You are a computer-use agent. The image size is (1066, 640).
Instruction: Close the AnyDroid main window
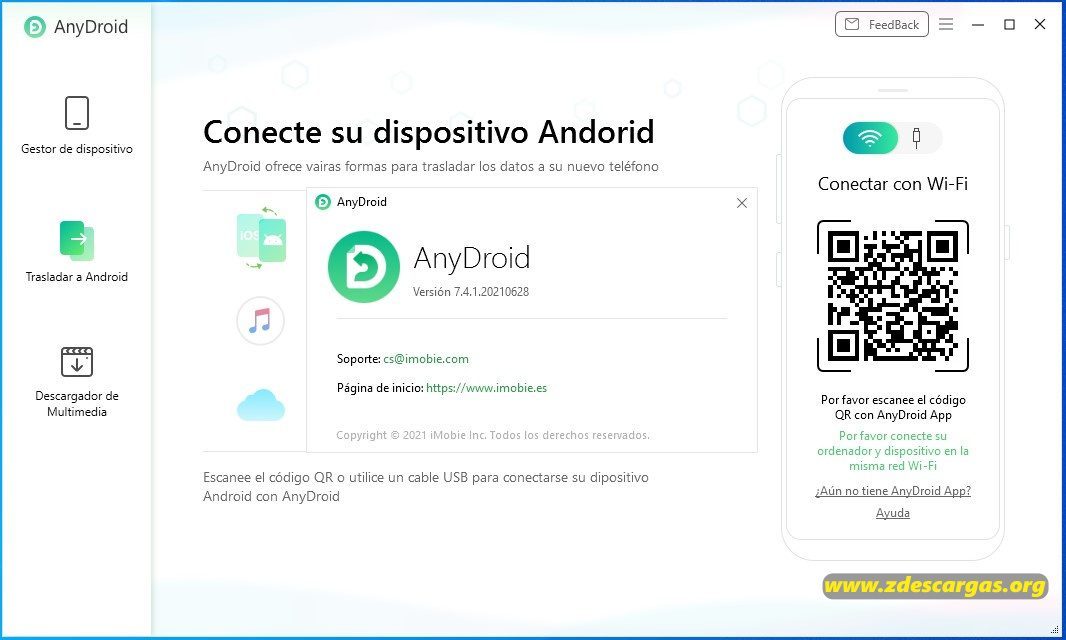pyautogui.click(x=1040, y=24)
